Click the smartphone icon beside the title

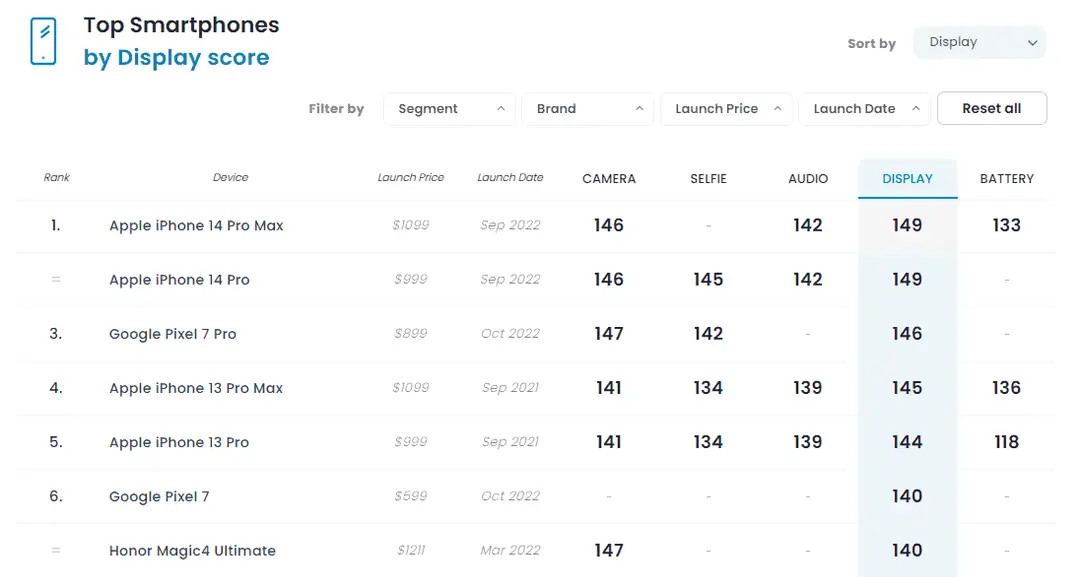coord(43,41)
